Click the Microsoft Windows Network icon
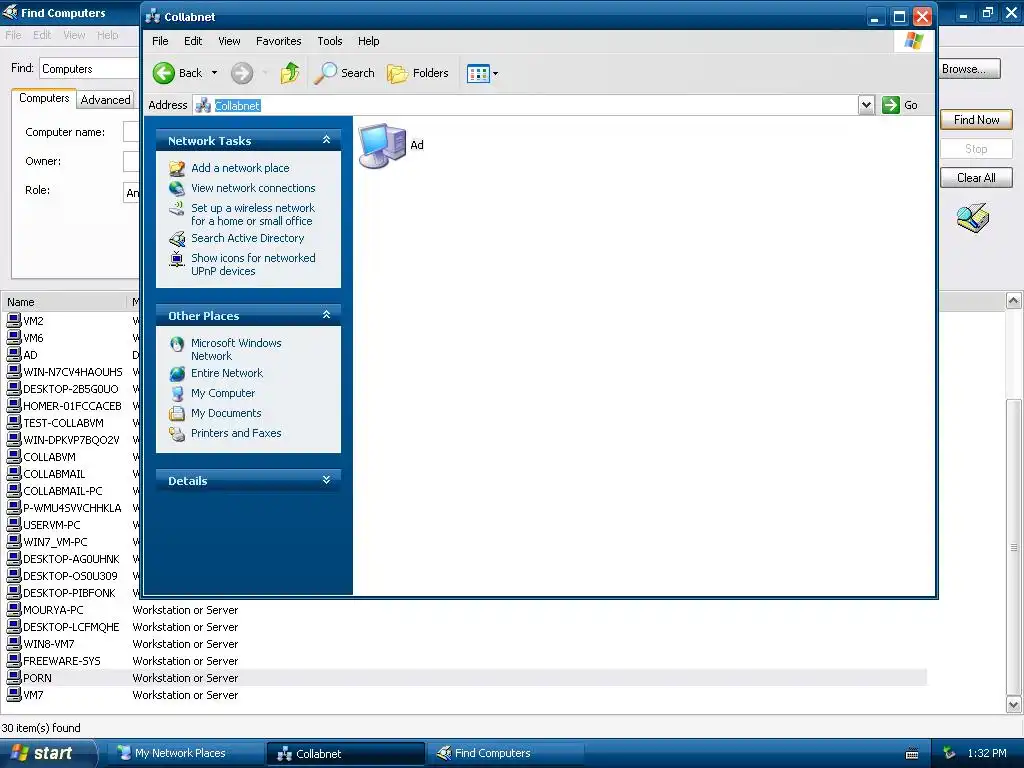 coord(177,344)
